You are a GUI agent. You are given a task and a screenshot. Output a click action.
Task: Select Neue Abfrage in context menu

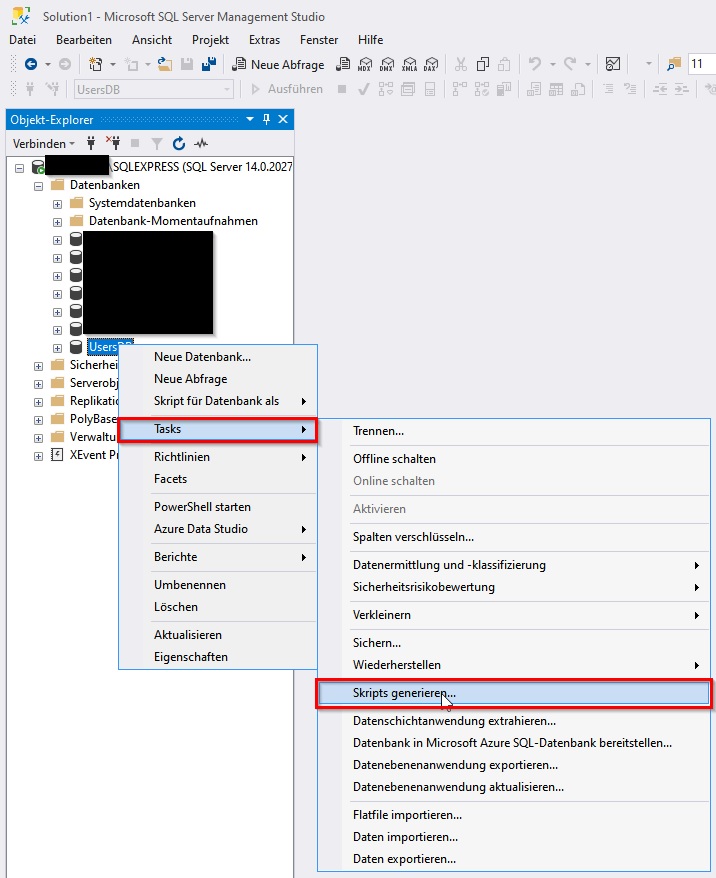(218, 379)
